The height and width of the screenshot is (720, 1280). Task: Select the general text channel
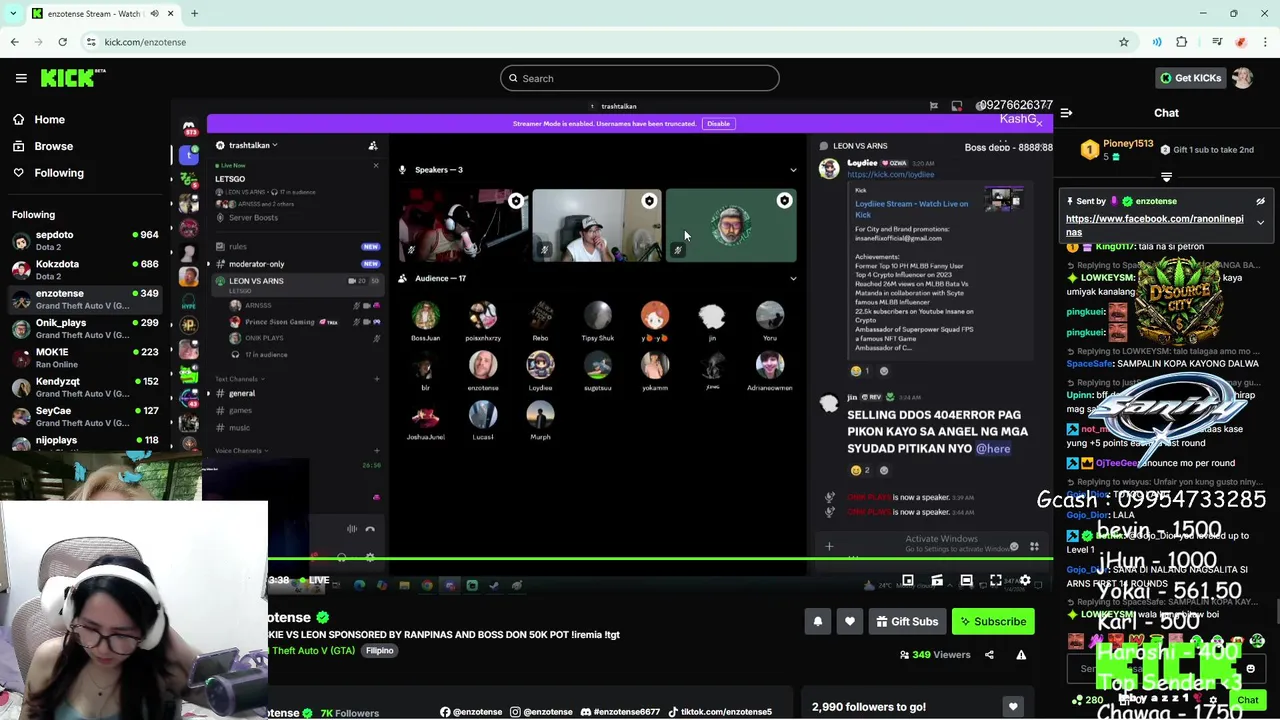pos(242,393)
